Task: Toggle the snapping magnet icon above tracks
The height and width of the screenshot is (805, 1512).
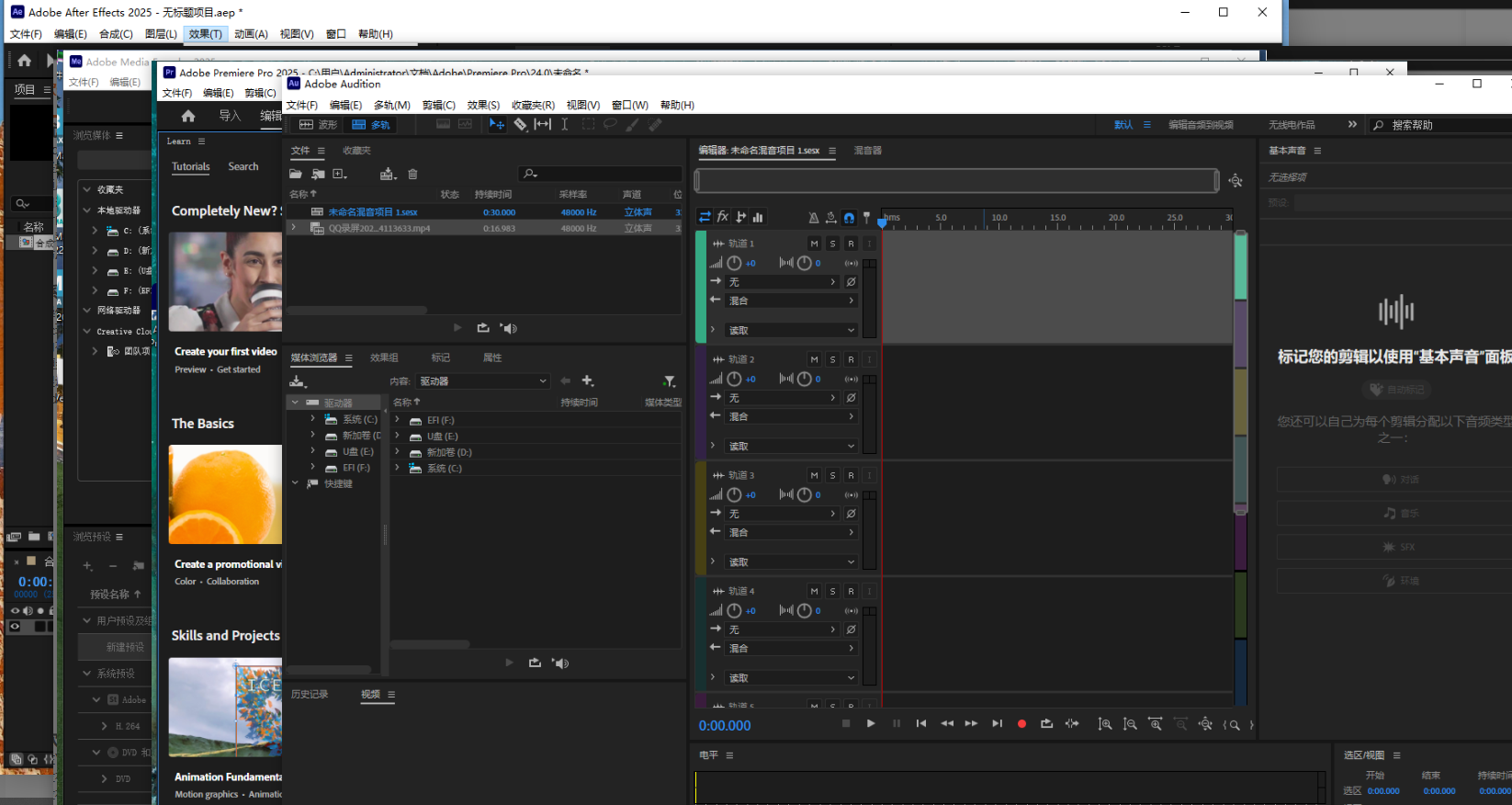Action: (849, 218)
